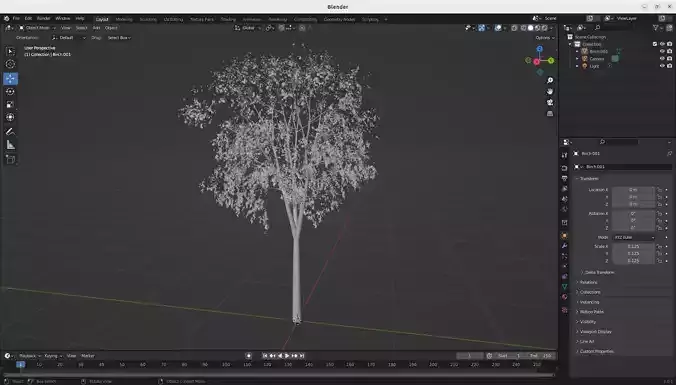
Task: Open the Modifiers properties tab (wrench icon)
Action: [564, 246]
